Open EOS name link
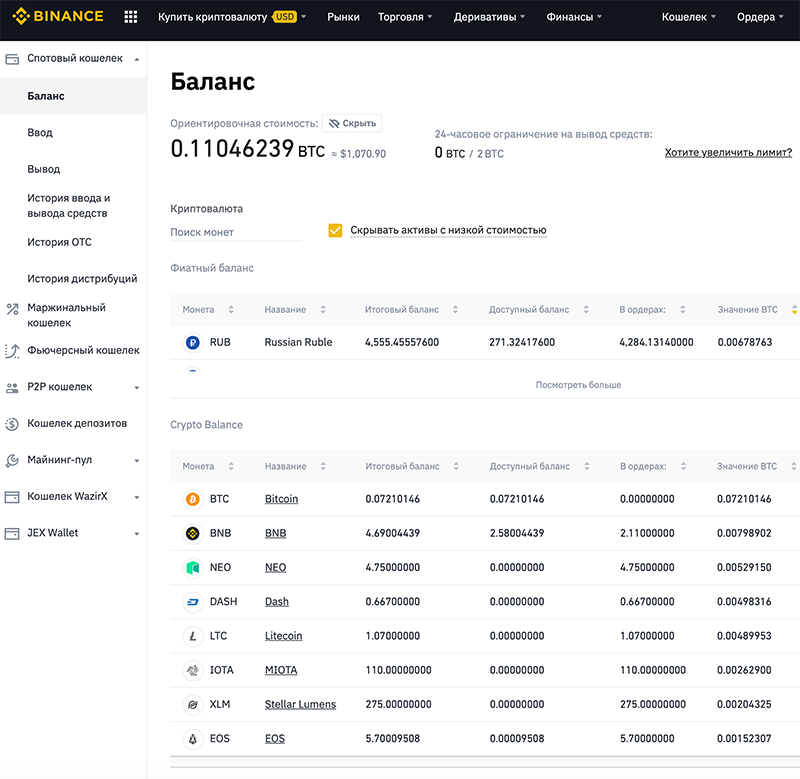 coord(274,739)
